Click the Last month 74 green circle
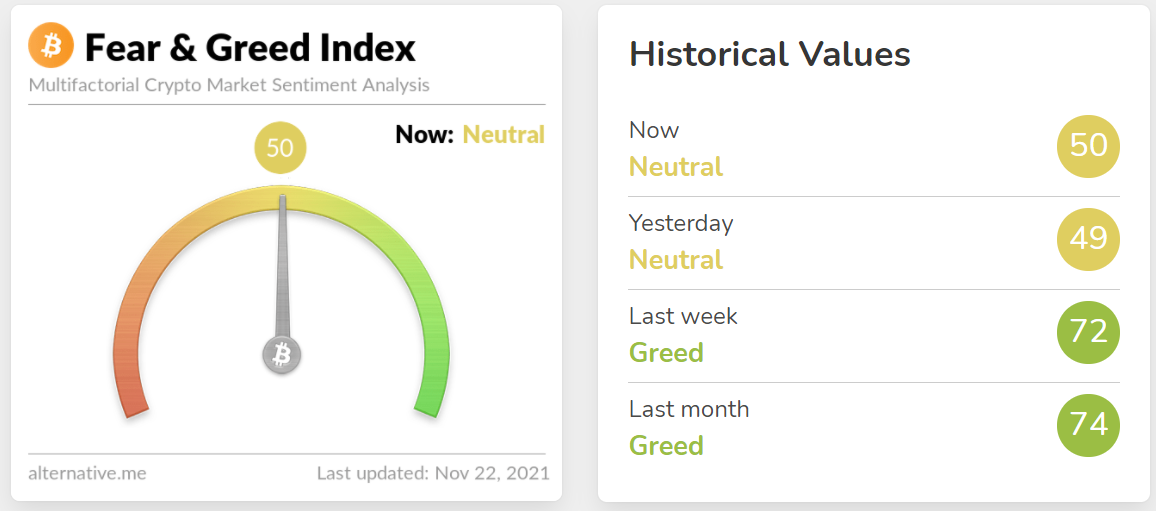Image resolution: width=1156 pixels, height=511 pixels. (1088, 425)
